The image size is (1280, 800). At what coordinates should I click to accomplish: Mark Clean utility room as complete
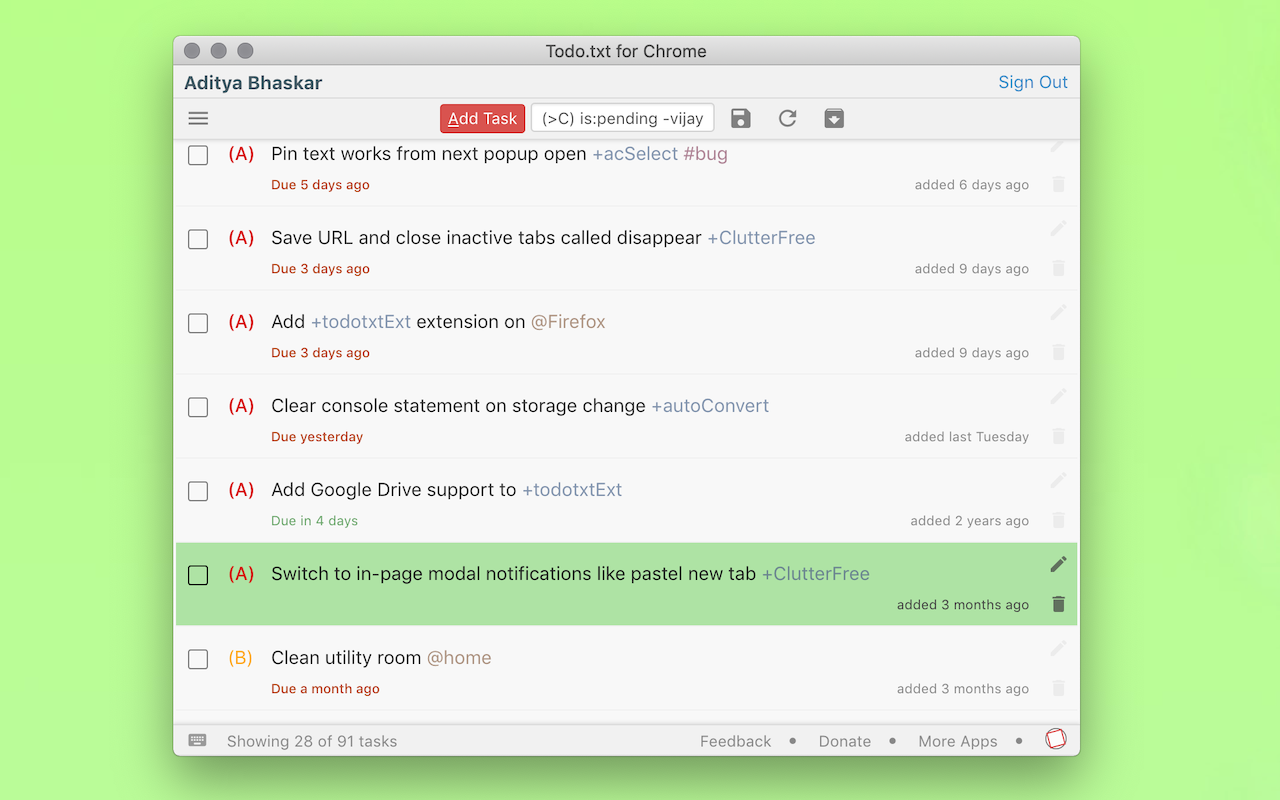[x=197, y=659]
